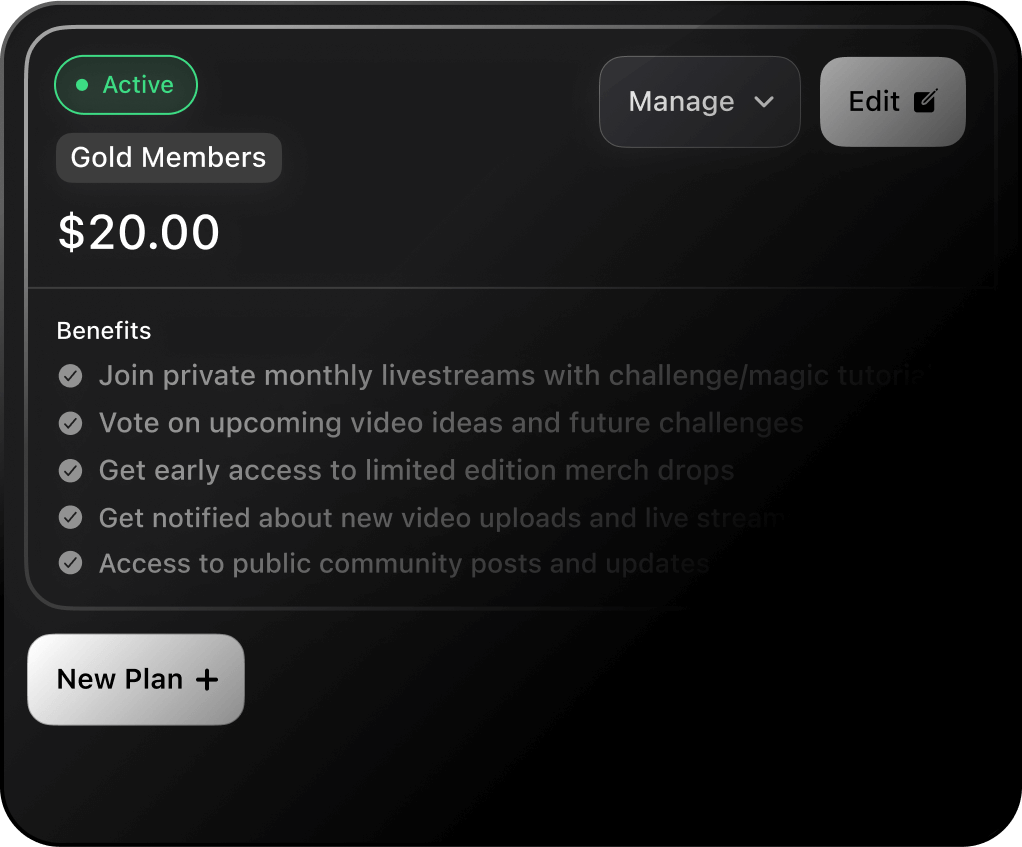1022x847 pixels.
Task: Select the Vote on upcoming video ideas text
Action: coord(450,423)
